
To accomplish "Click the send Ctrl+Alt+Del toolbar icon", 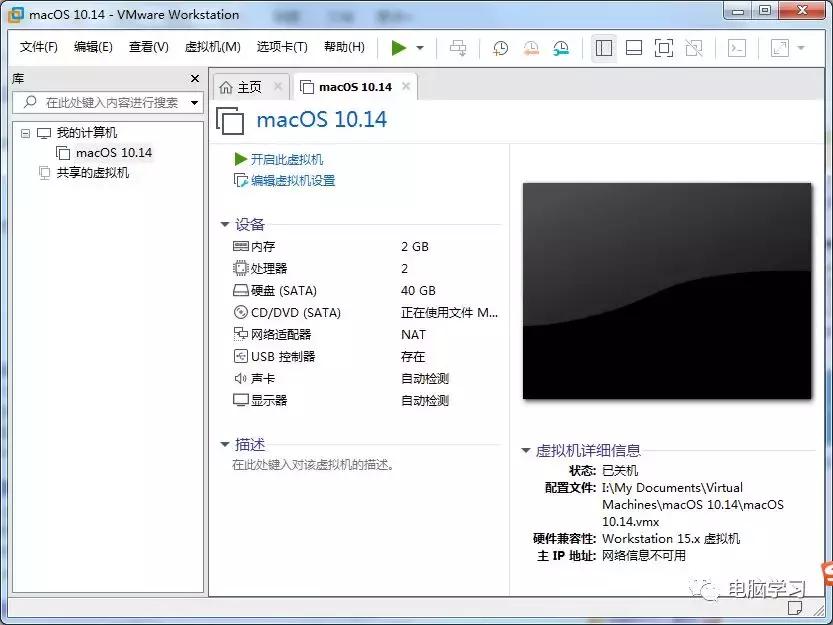I will 458,48.
